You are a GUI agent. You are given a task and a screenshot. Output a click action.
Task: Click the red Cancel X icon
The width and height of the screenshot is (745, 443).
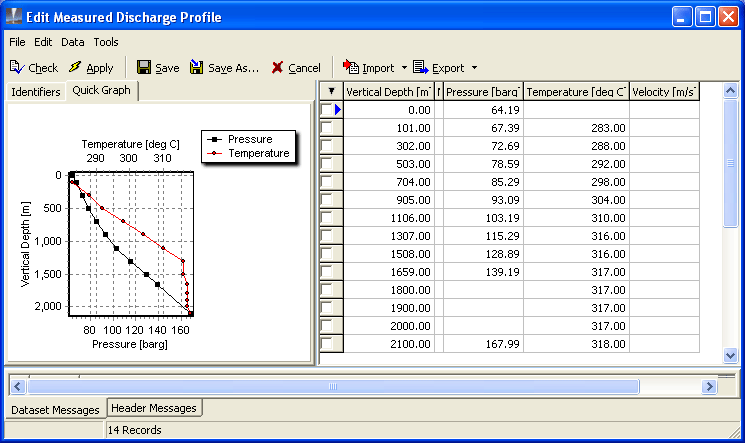coord(277,68)
